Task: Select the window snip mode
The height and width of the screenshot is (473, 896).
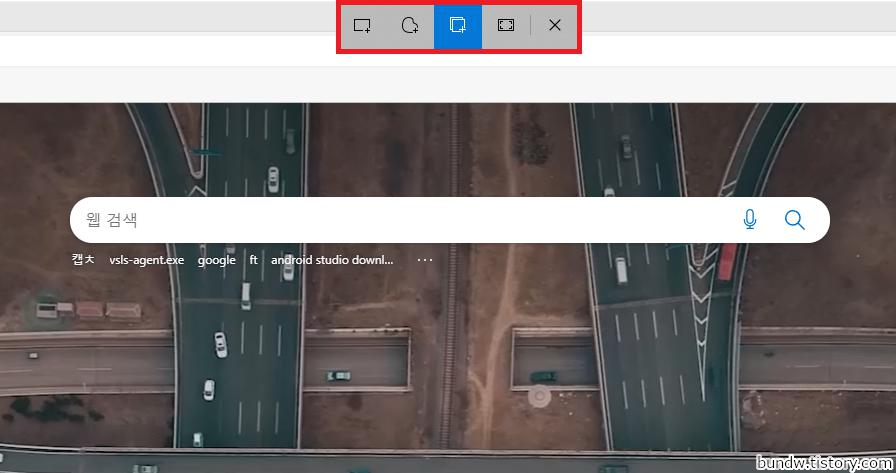Action: pos(458,26)
